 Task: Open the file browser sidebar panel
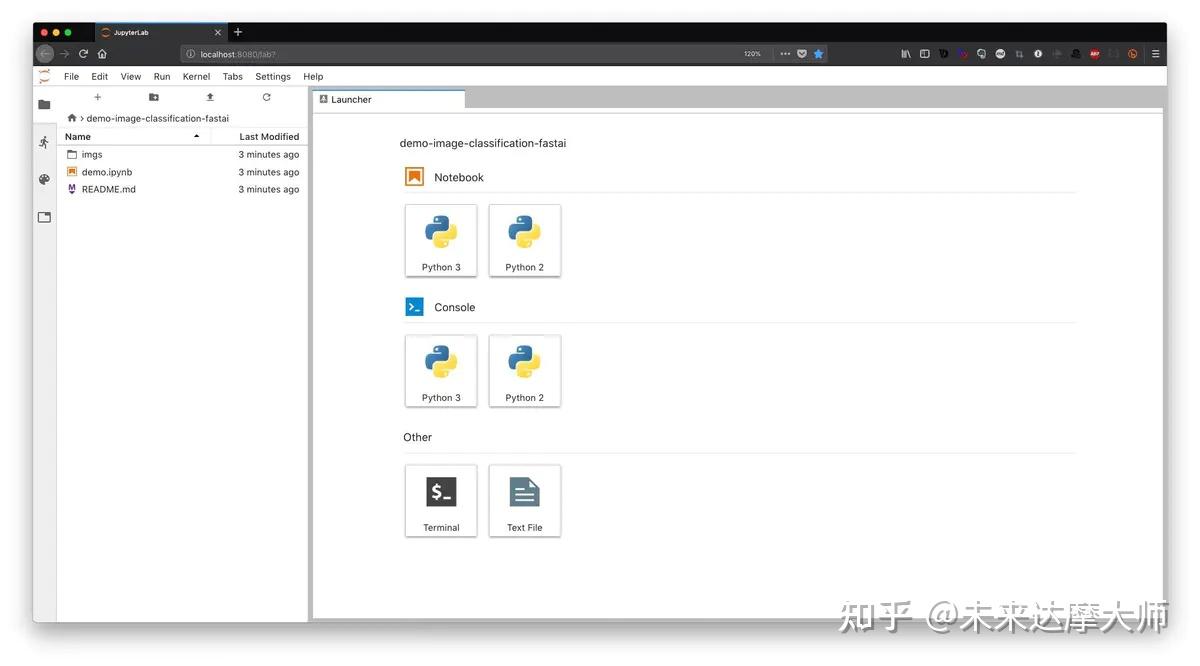[x=44, y=104]
